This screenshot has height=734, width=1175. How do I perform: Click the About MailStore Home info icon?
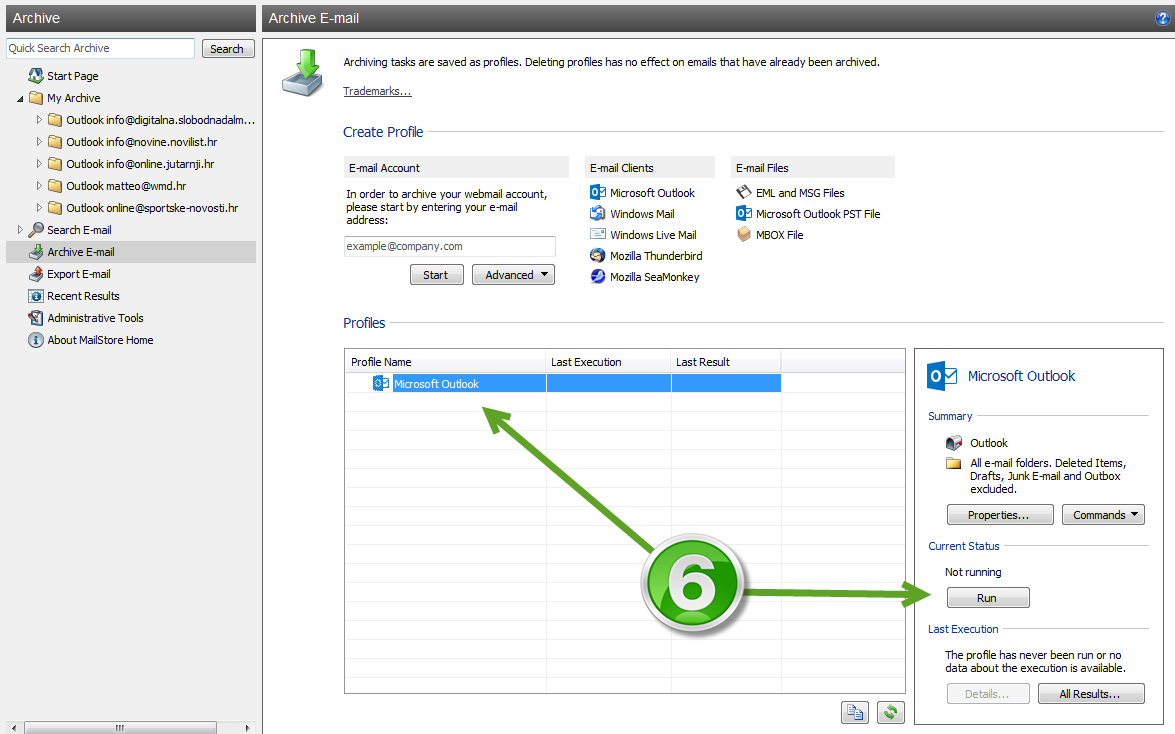(35, 340)
